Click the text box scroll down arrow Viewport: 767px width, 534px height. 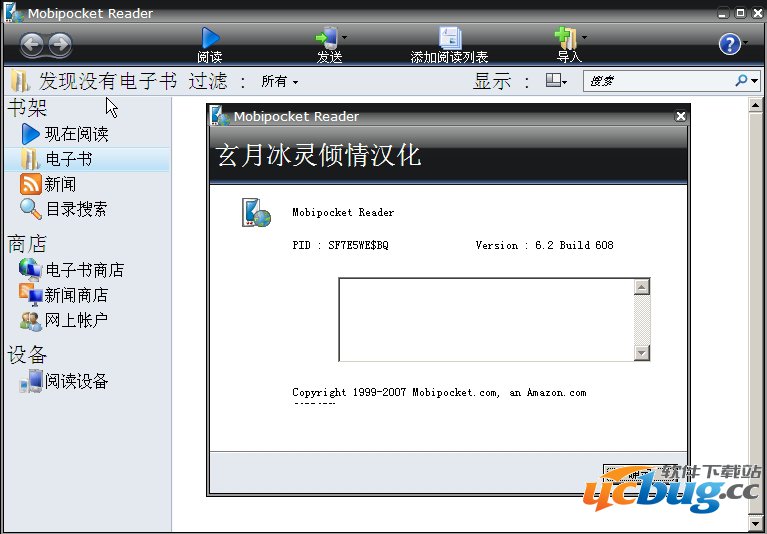[642, 353]
